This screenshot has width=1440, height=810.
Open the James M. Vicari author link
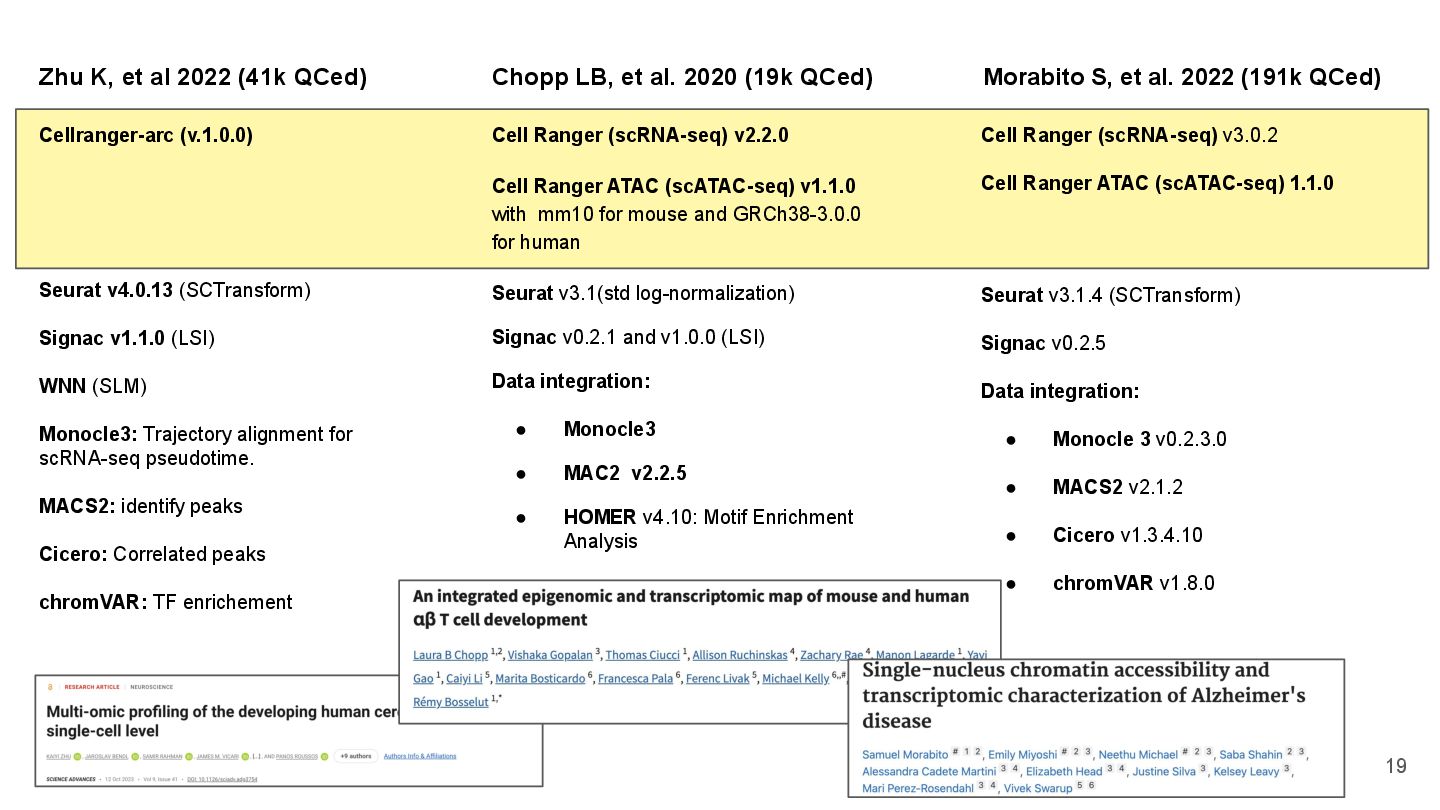coord(217,756)
